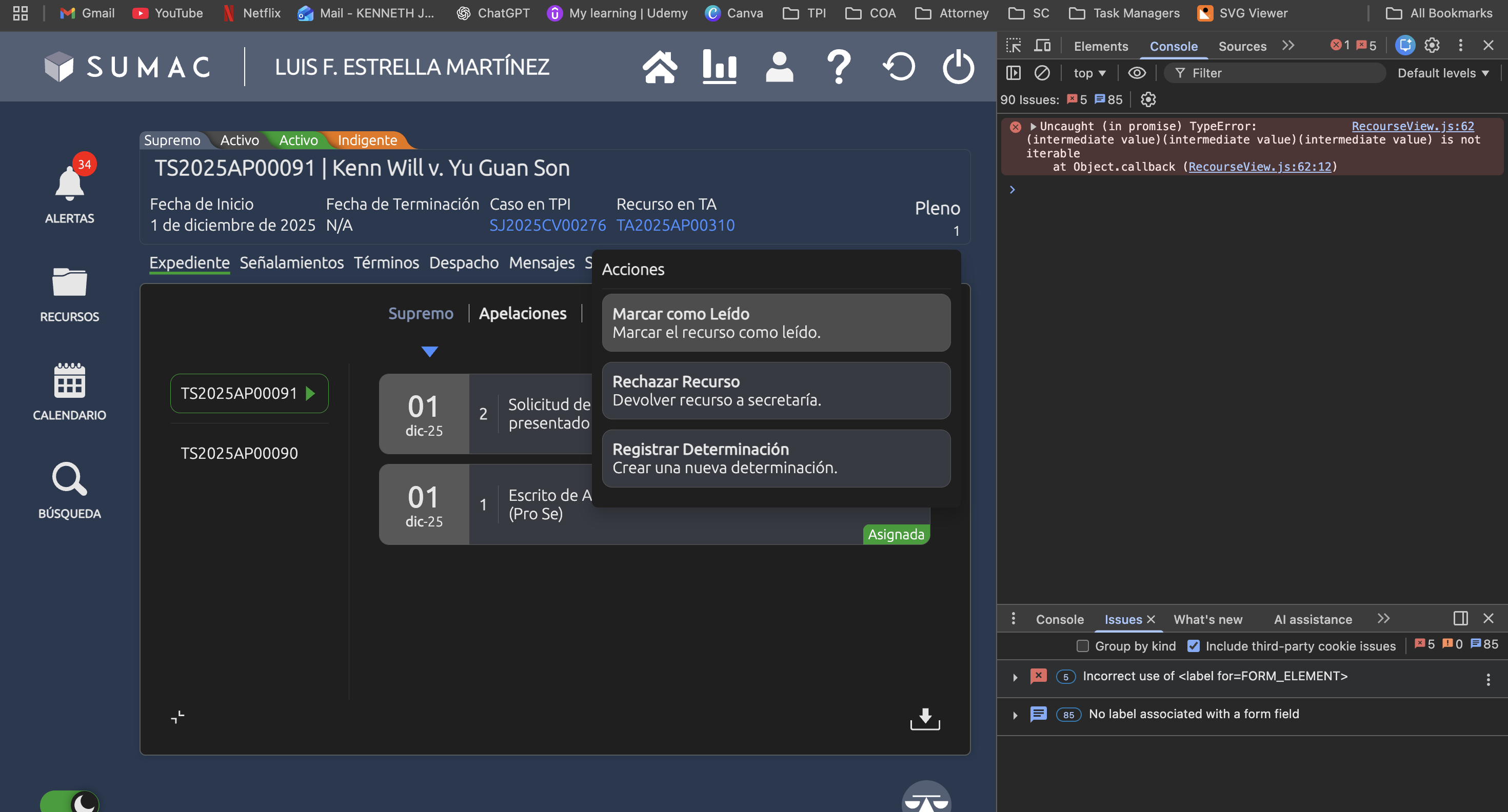Image resolution: width=1508 pixels, height=812 pixels.
Task: Select Rechazar Recurso action
Action: [776, 391]
